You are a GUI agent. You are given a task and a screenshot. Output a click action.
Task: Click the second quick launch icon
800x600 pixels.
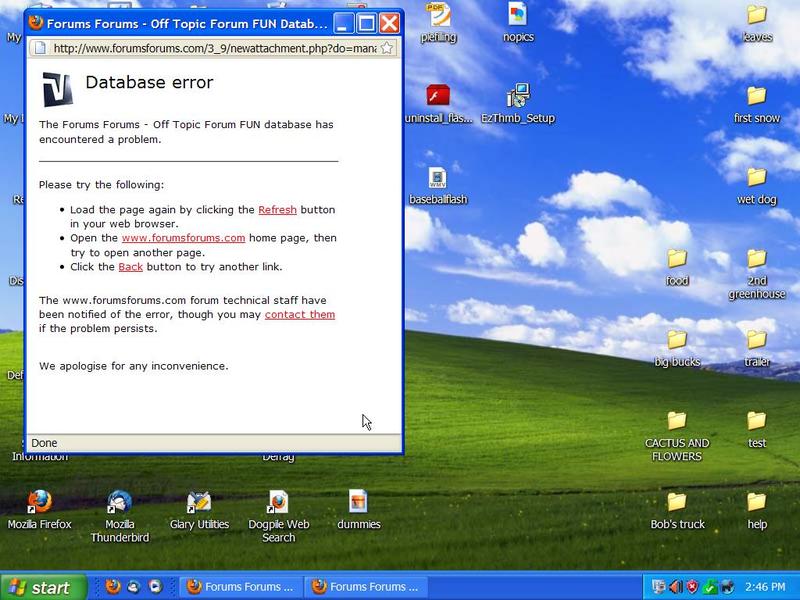[134, 586]
